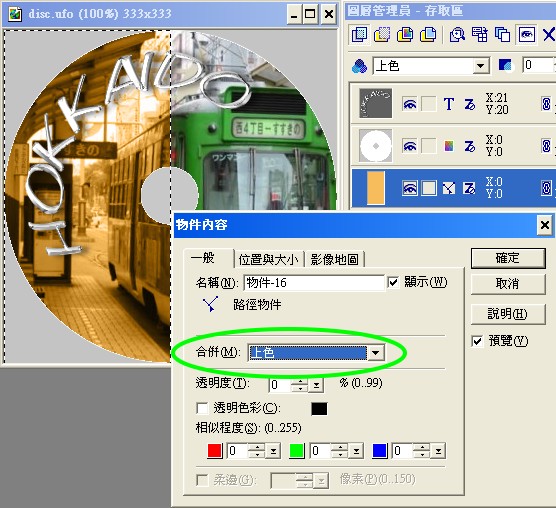Switch to the 影像地圖 tab
Viewport: 556px width, 508px height.
[x=334, y=259]
